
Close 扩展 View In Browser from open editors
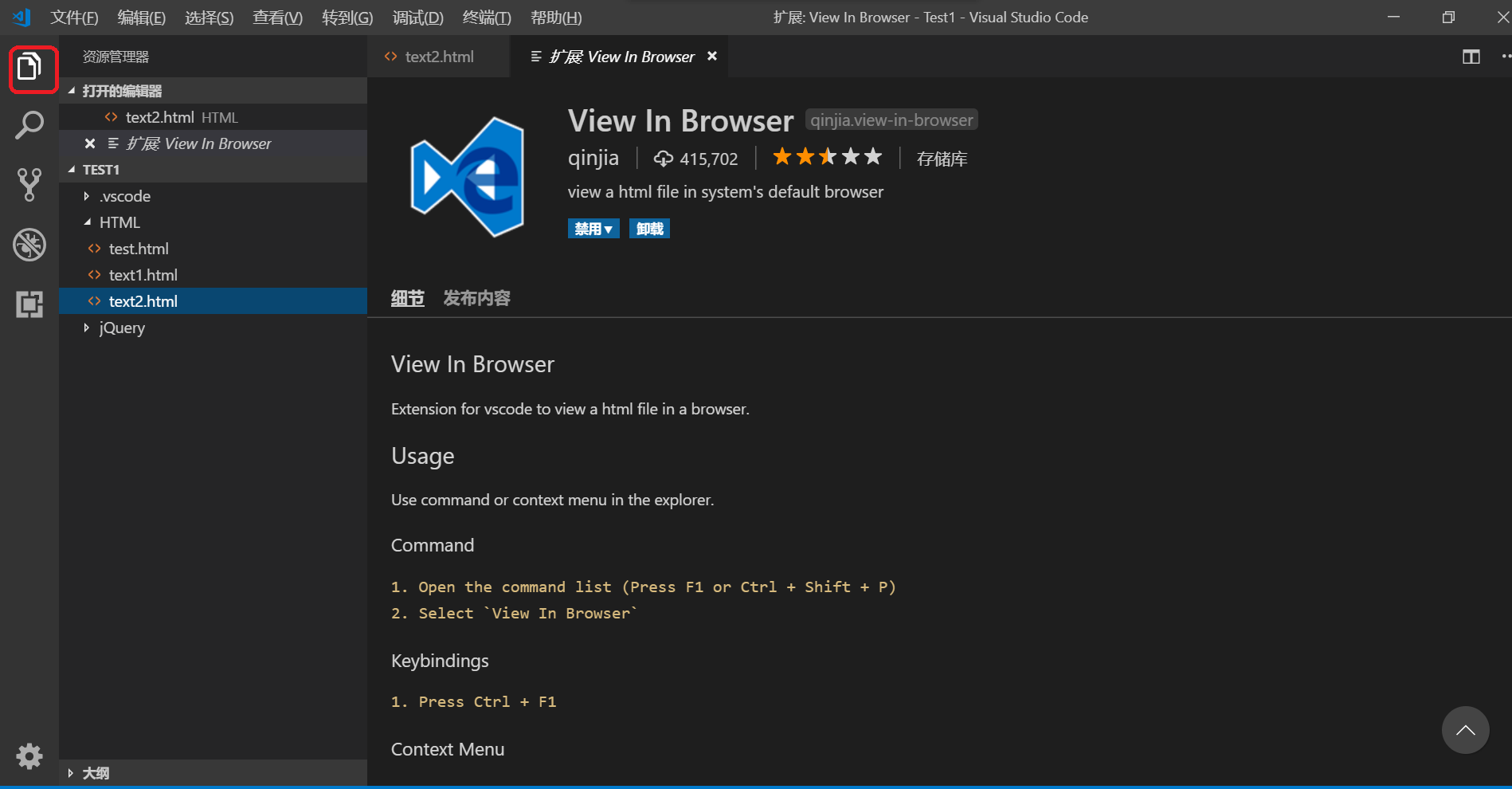click(x=89, y=143)
